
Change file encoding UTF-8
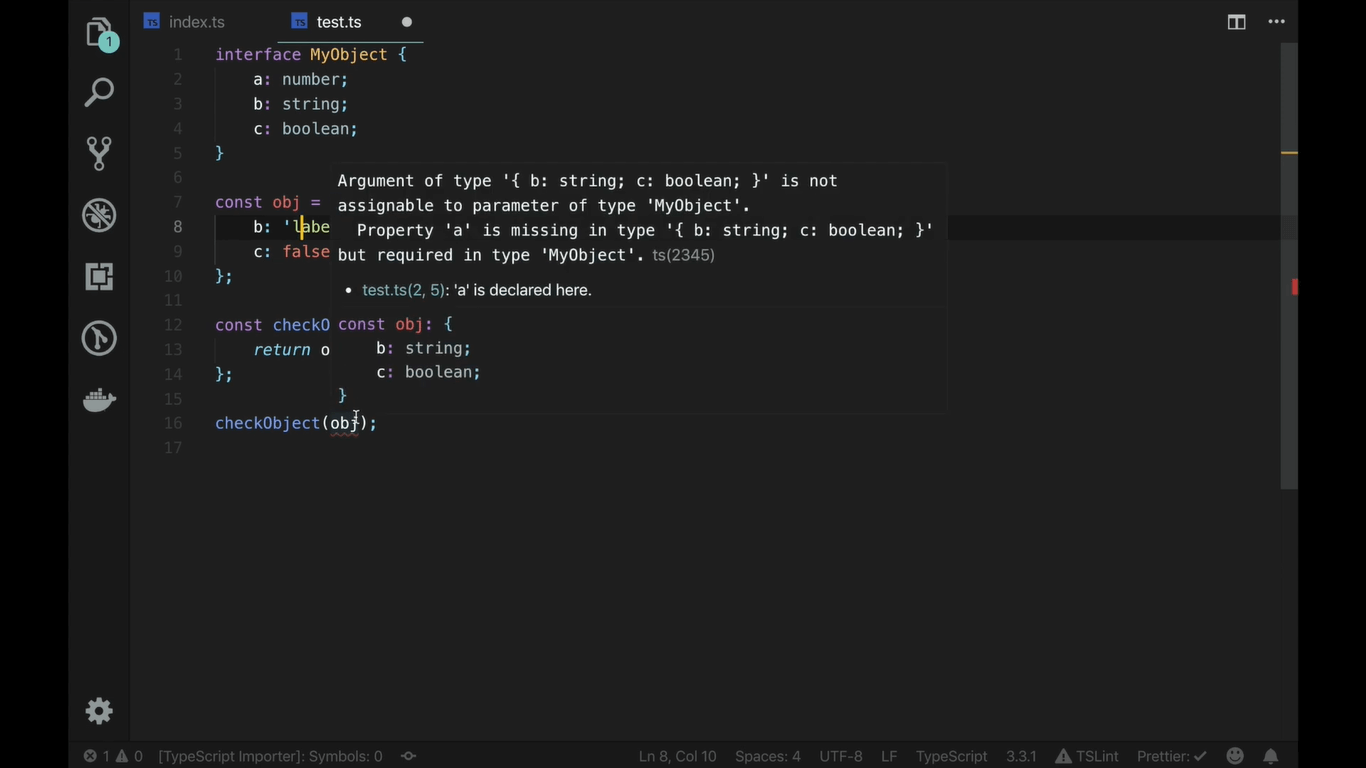pos(841,756)
